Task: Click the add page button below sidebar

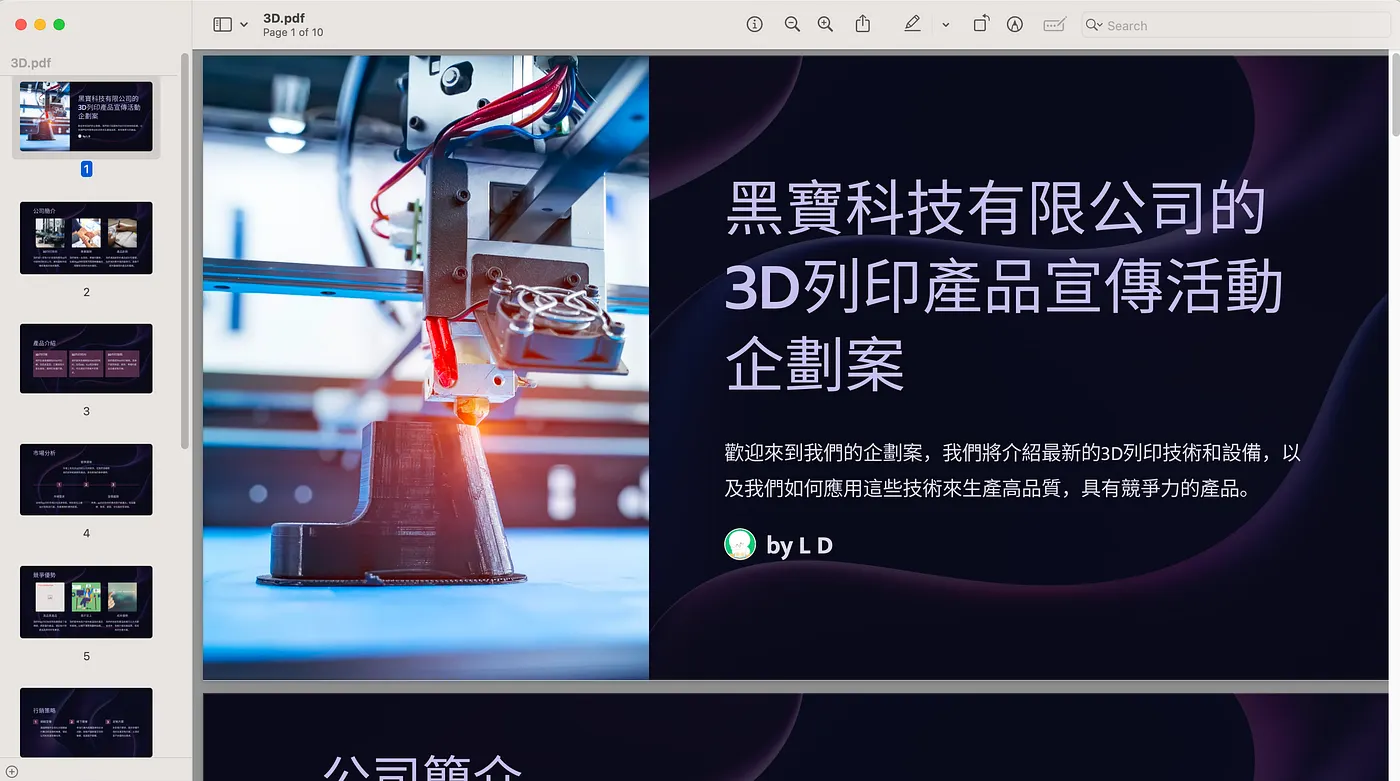Action: tap(12, 771)
